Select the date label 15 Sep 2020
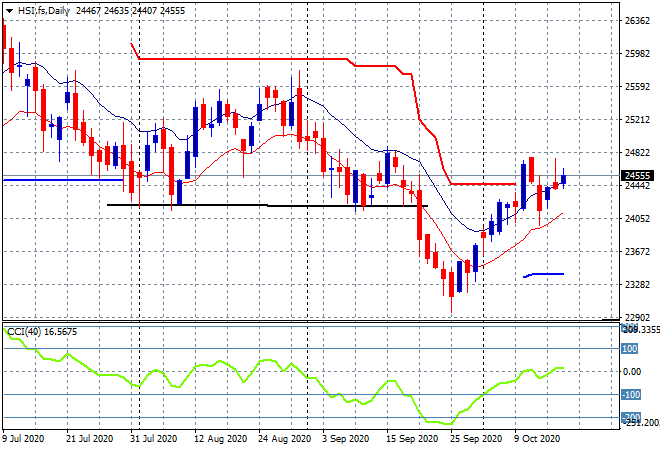 [x=412, y=439]
